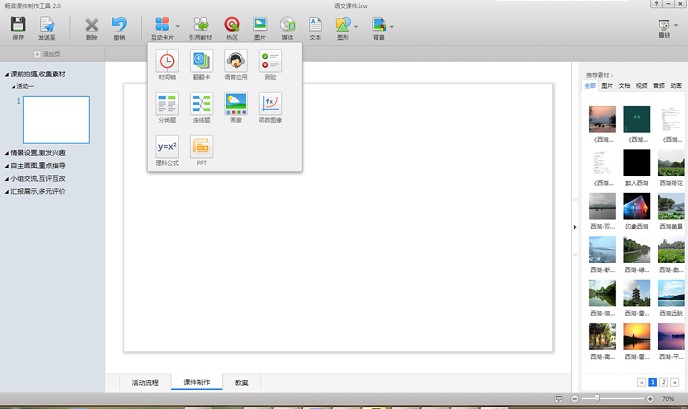Click the 撤销 (Undo) arrow icon

pos(119,24)
